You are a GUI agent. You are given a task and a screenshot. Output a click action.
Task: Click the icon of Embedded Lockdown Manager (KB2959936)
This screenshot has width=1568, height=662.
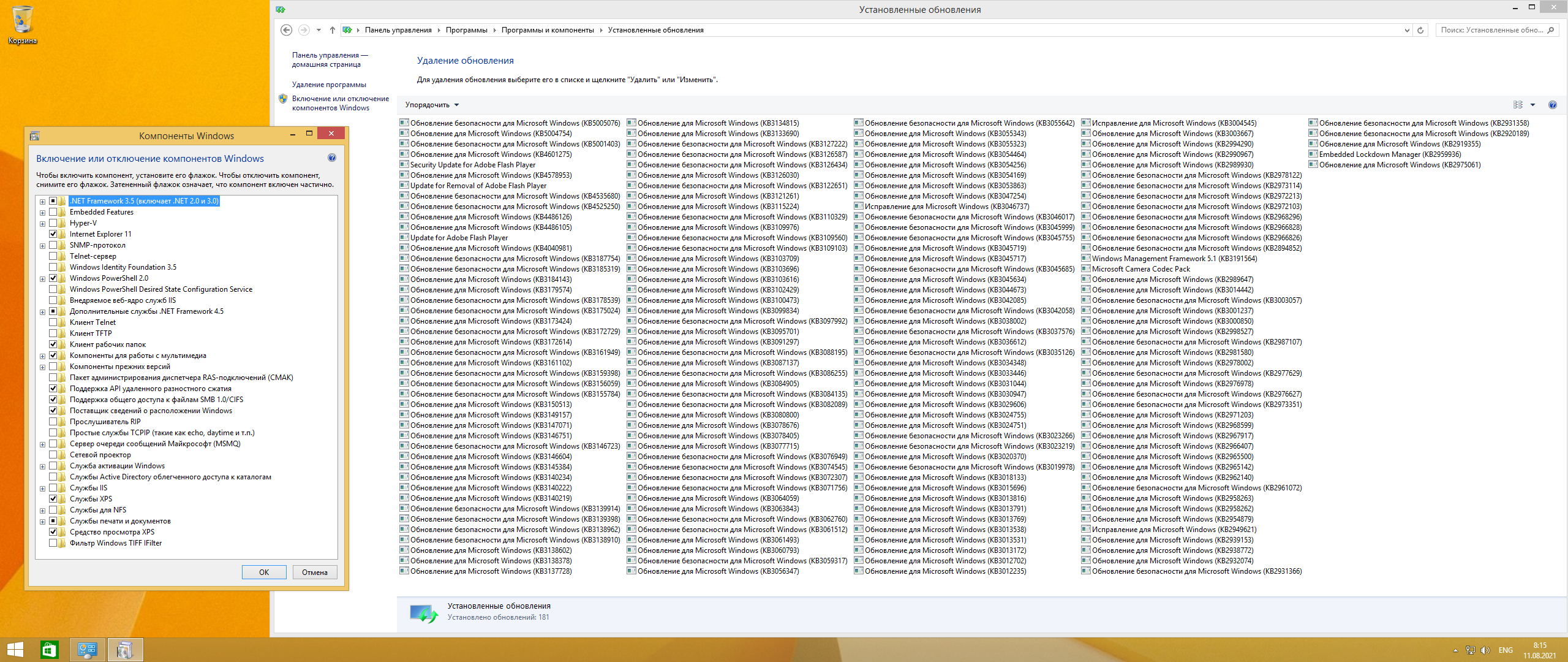coord(1313,154)
